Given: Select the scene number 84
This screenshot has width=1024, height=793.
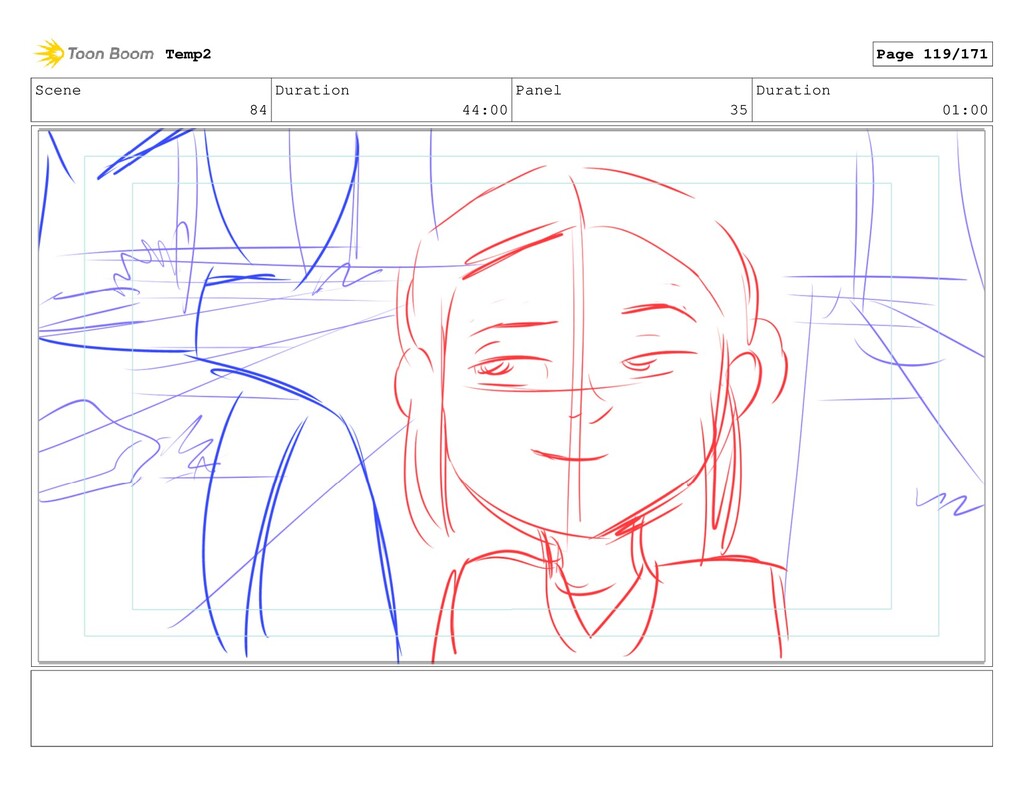Looking at the screenshot, I should (x=258, y=110).
